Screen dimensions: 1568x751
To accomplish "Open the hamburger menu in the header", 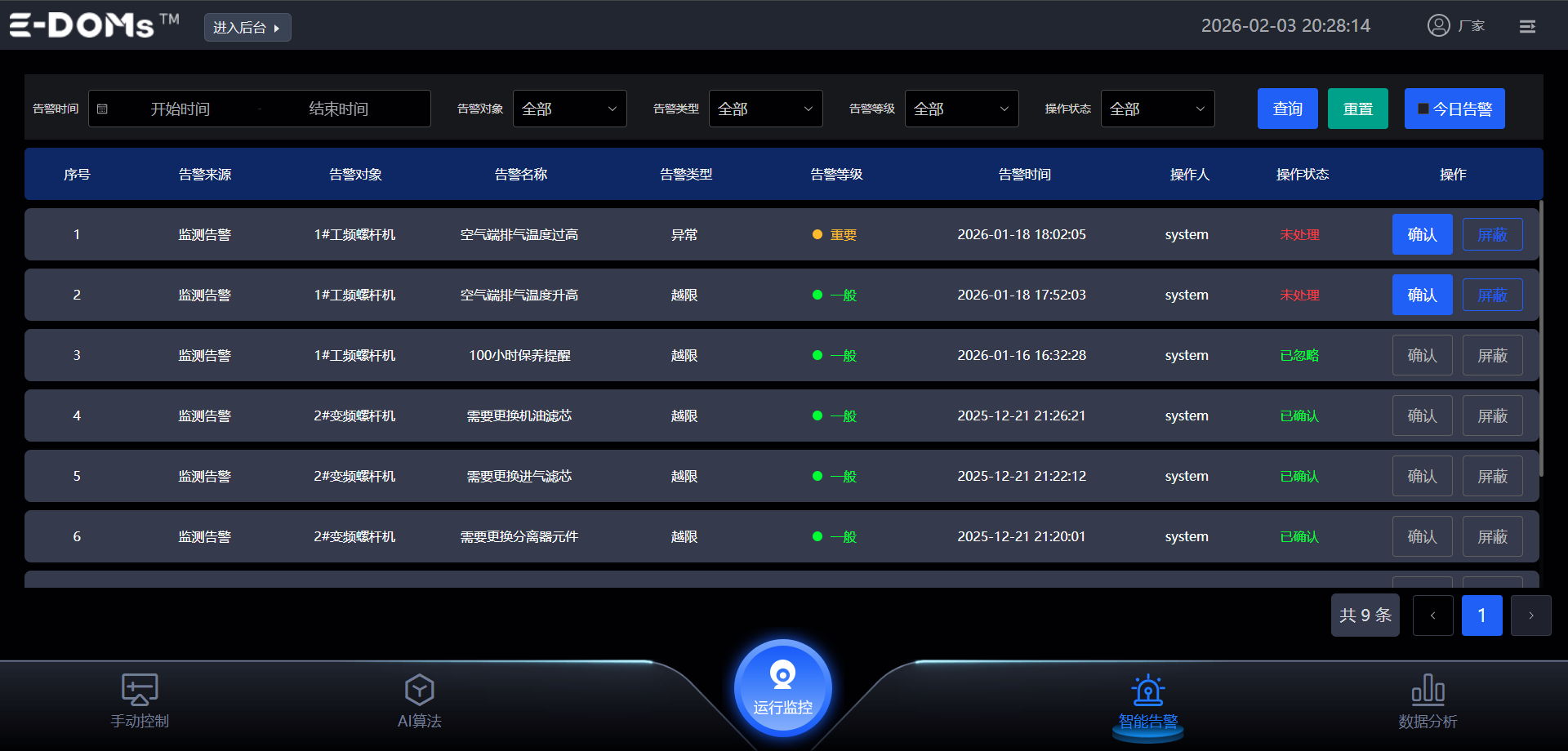I will coord(1527,27).
